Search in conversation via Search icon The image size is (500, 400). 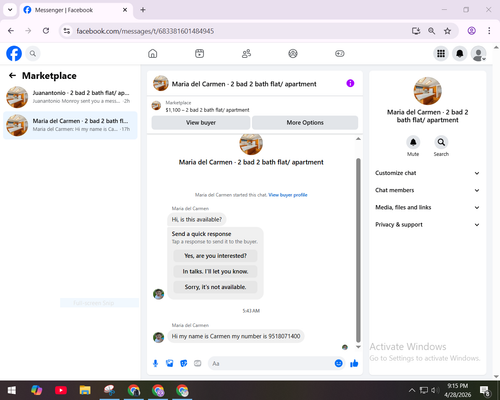(x=441, y=142)
